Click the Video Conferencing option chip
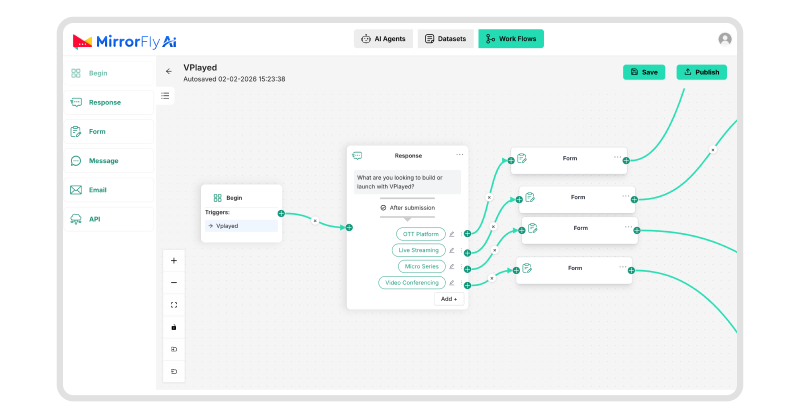This screenshot has width=800, height=418. click(x=412, y=283)
